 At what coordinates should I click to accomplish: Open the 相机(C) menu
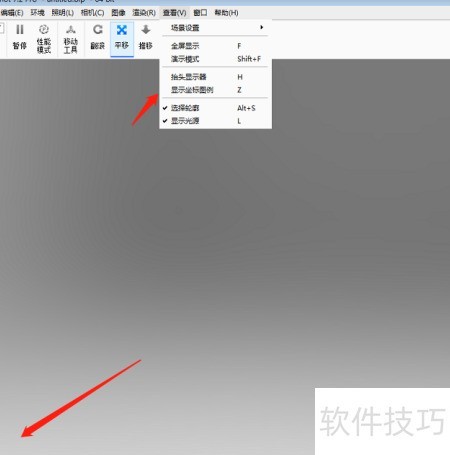(x=92, y=13)
